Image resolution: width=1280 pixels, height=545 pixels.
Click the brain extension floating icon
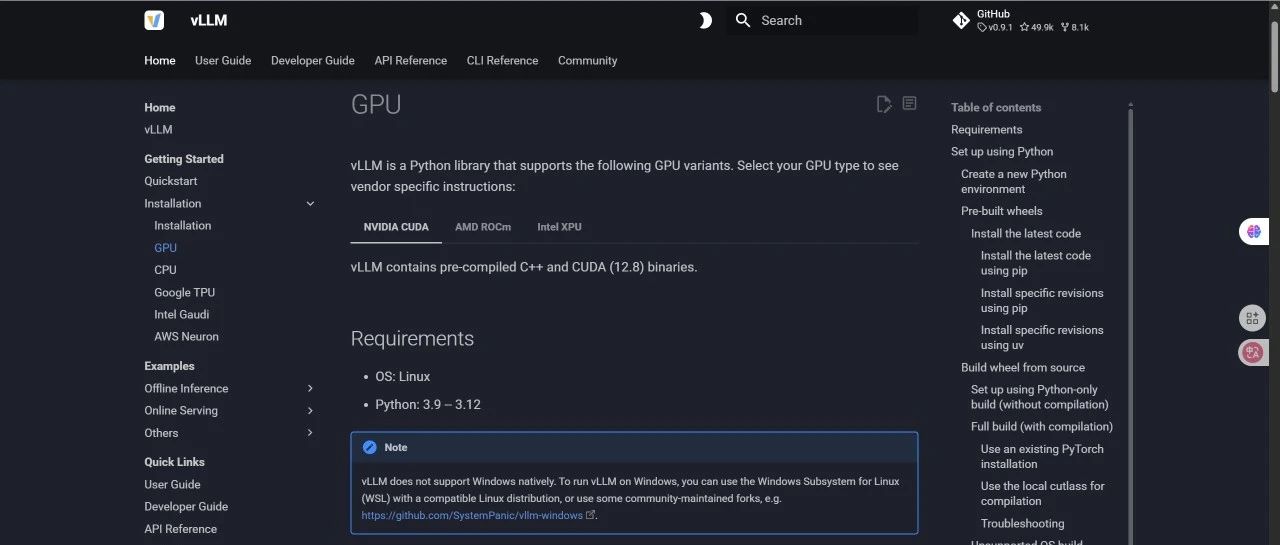pyautogui.click(x=1252, y=232)
